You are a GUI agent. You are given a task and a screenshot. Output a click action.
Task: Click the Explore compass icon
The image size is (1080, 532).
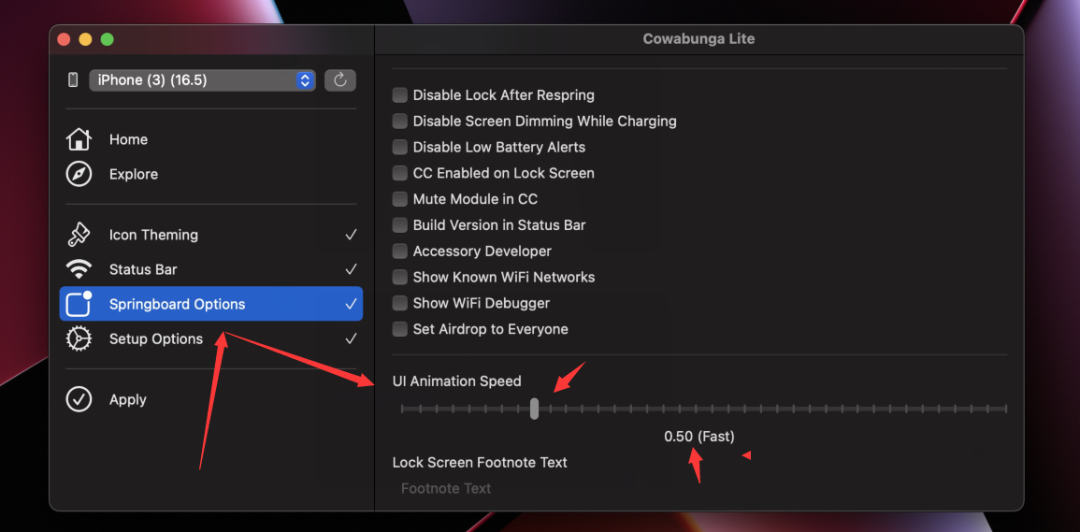tap(79, 174)
